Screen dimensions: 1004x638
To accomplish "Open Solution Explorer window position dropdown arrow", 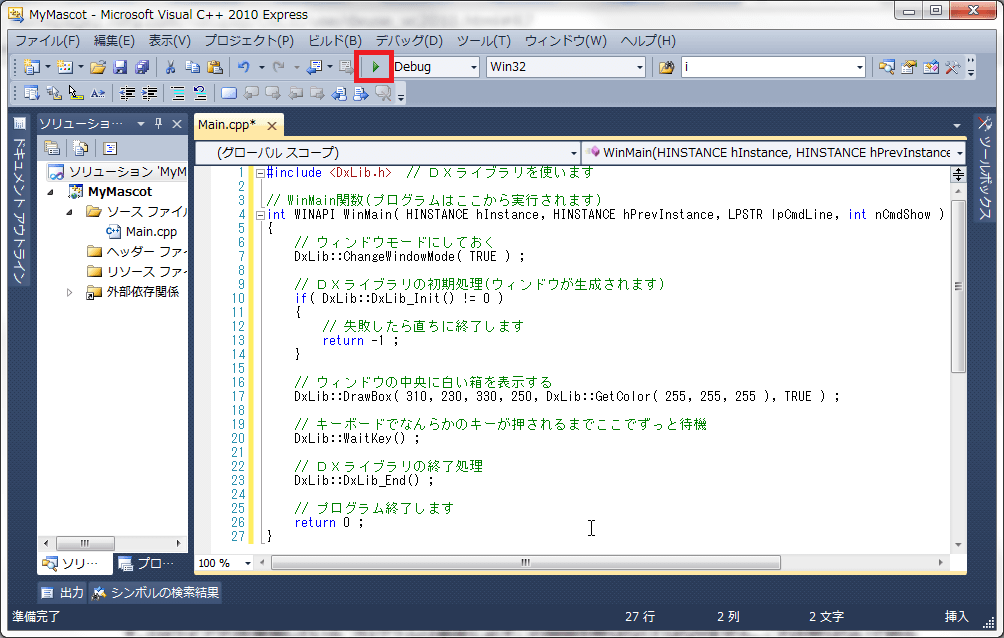I will [141, 124].
